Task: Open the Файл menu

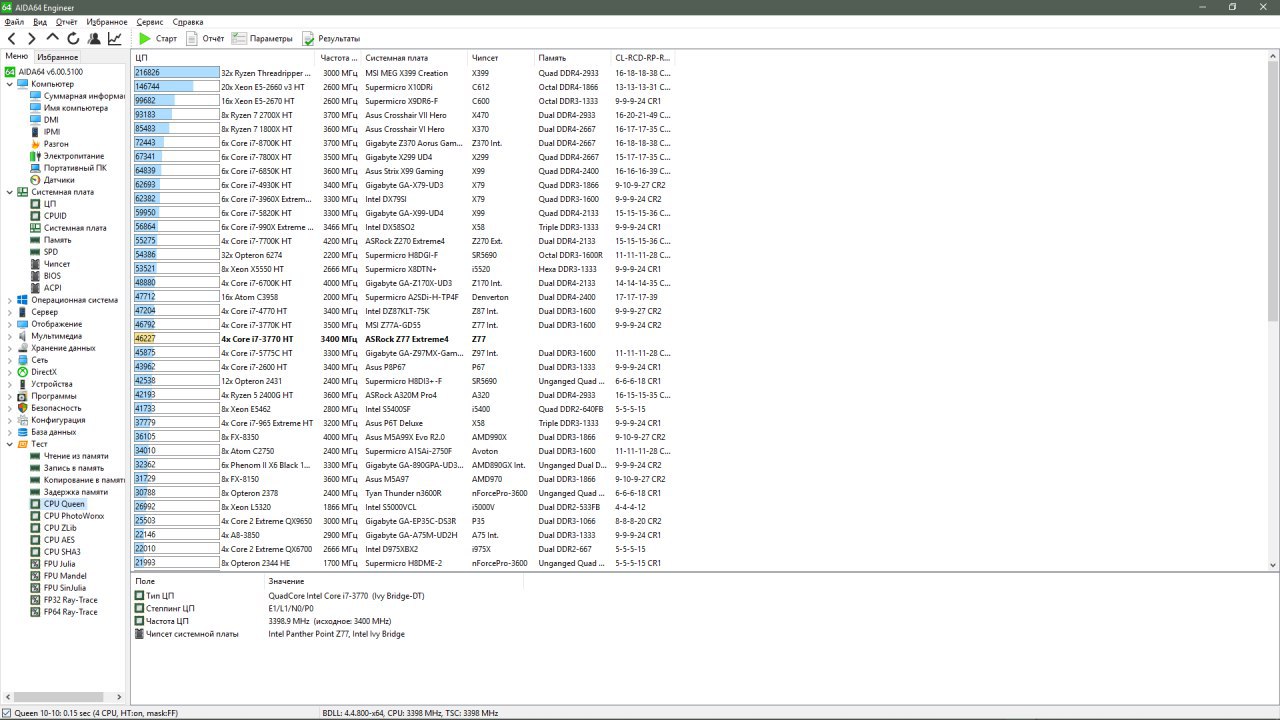Action: [14, 21]
